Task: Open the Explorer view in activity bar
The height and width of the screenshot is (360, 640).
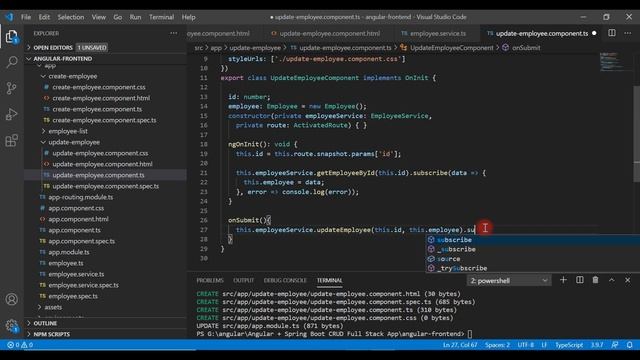Action: pos(11,37)
